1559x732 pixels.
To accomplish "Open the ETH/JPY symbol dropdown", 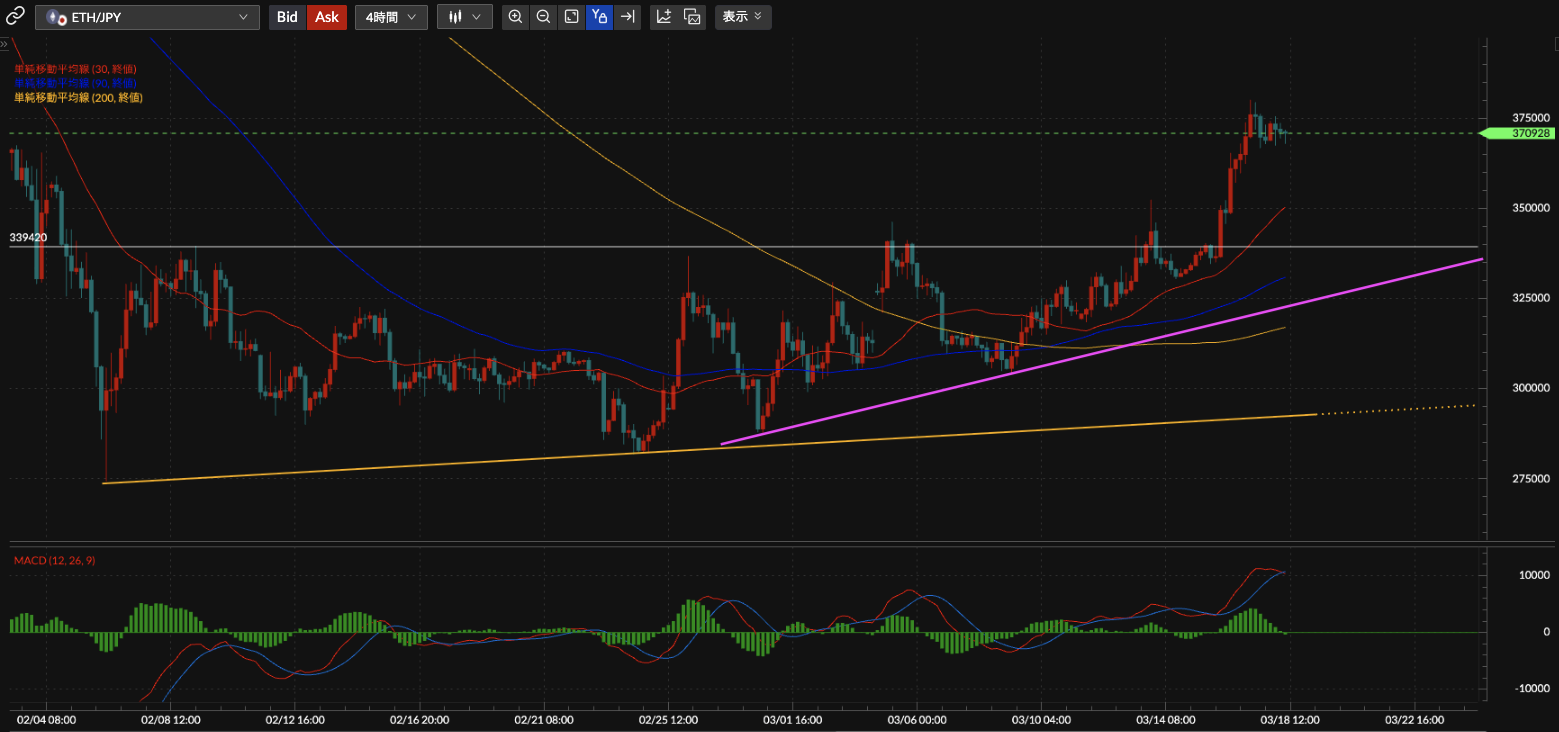I will point(147,17).
